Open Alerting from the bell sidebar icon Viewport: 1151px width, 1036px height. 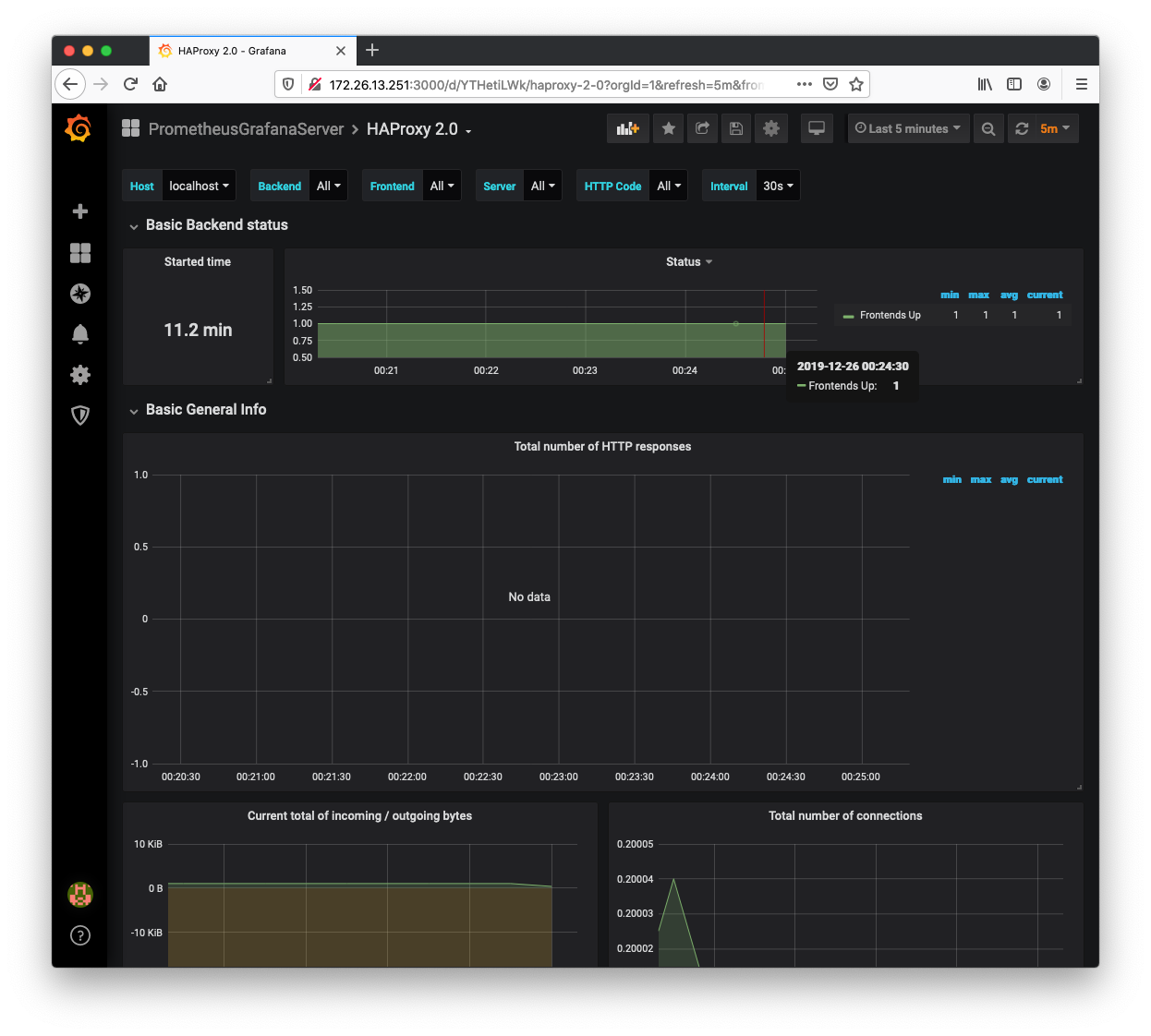click(79, 334)
